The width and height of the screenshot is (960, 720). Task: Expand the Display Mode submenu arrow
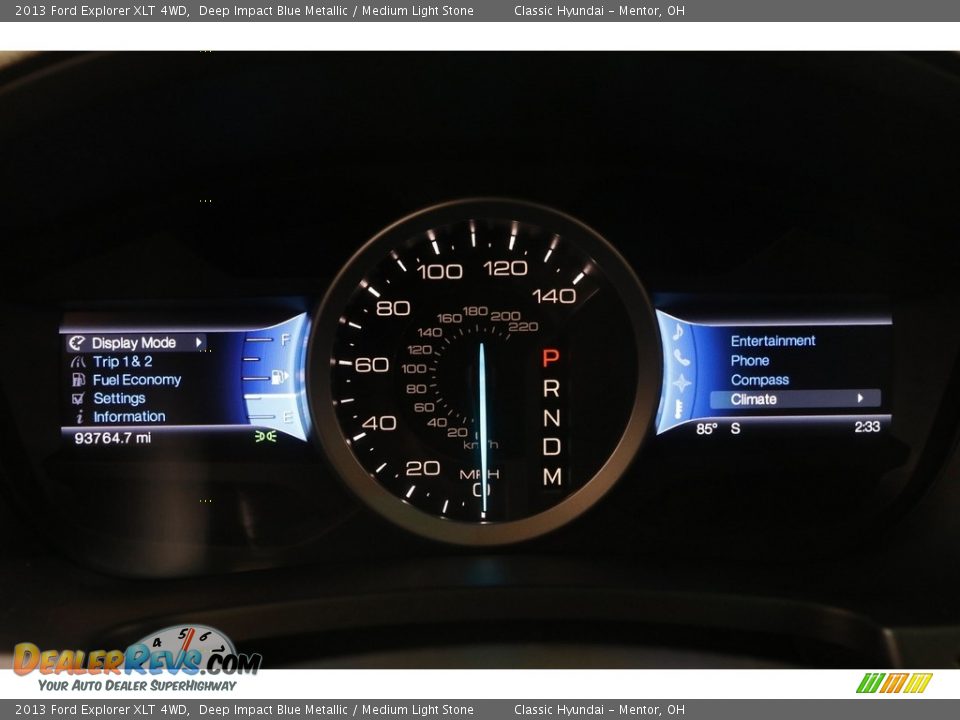click(x=198, y=343)
